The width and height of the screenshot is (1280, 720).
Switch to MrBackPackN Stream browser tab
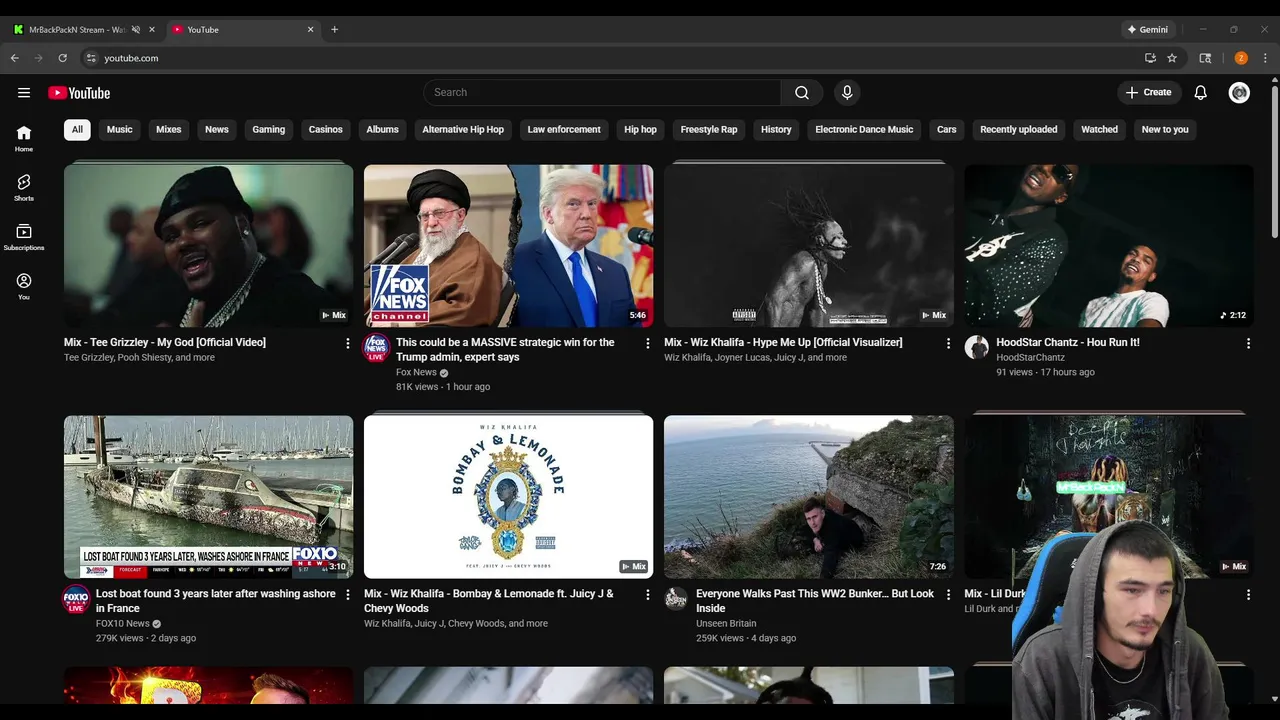pos(77,30)
